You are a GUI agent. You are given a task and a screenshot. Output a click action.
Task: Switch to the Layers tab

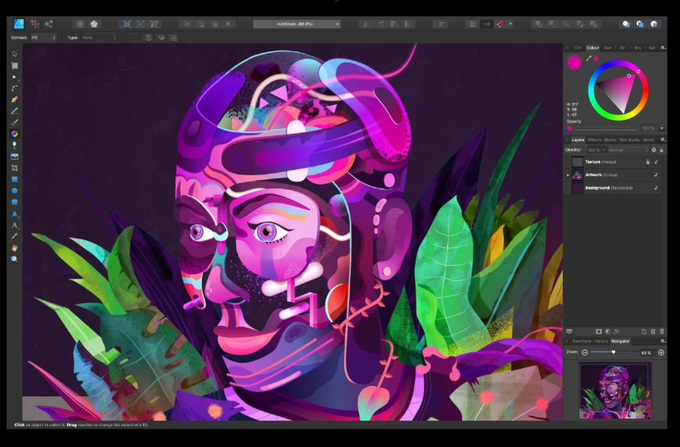coord(578,140)
